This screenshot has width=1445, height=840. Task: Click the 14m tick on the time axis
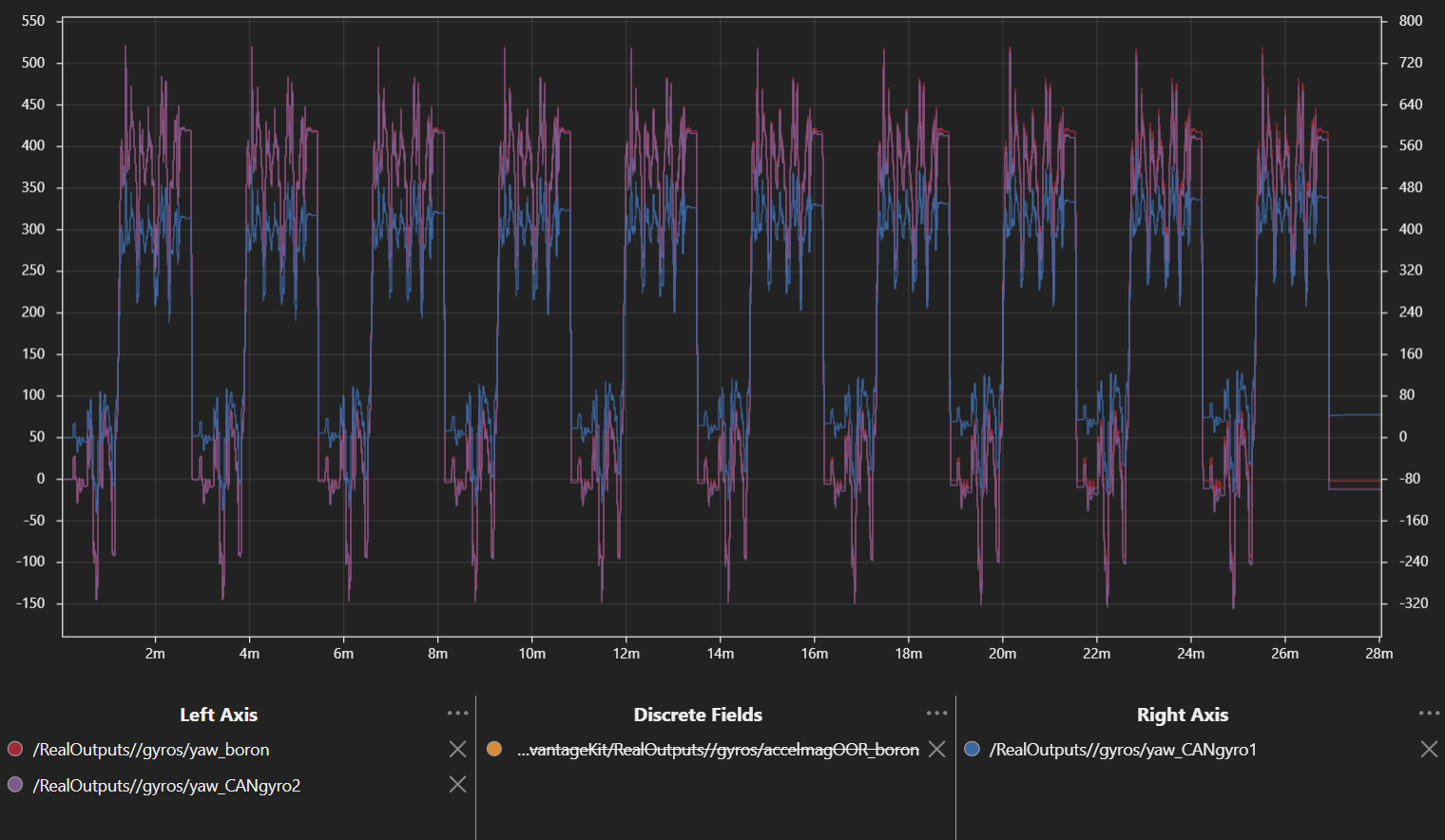point(720,654)
